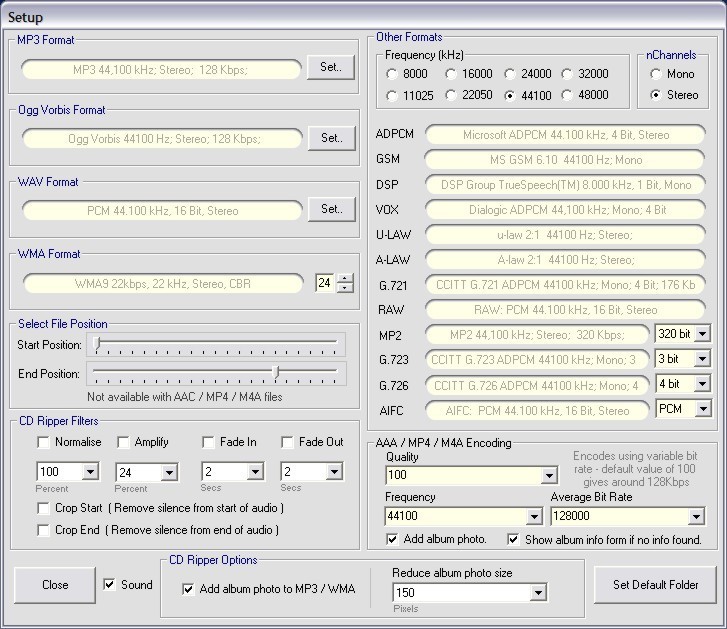Screen dimensions: 727x629
Task: Click the DSP Group TrueSpeech field
Action: pyautogui.click(x=566, y=185)
